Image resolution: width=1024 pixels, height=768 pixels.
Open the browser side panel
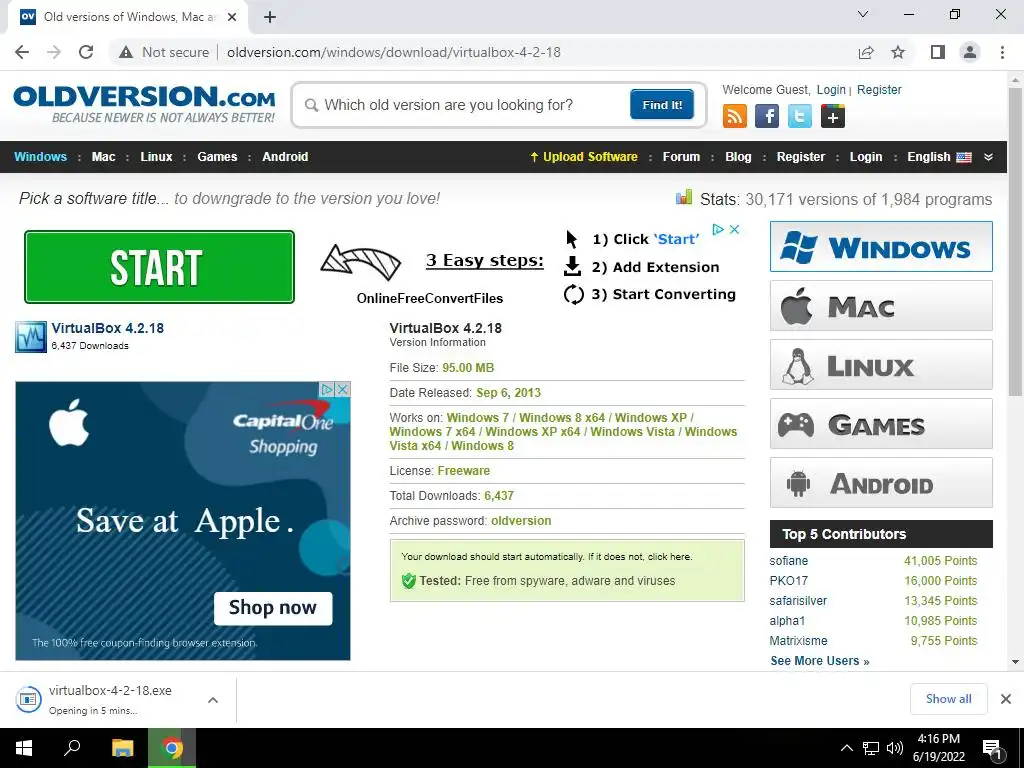tap(938, 52)
